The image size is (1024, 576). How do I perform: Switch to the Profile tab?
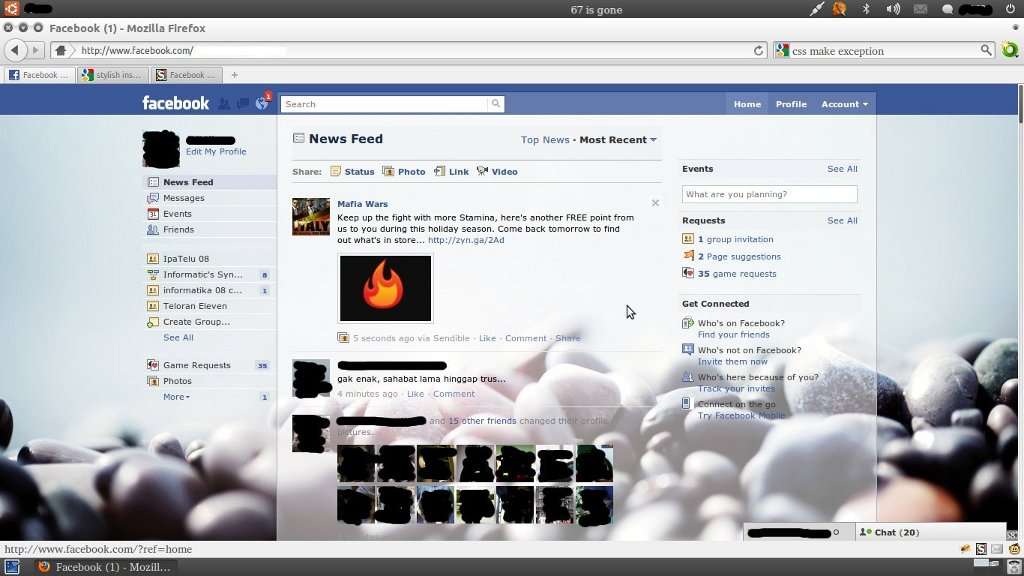coord(791,103)
